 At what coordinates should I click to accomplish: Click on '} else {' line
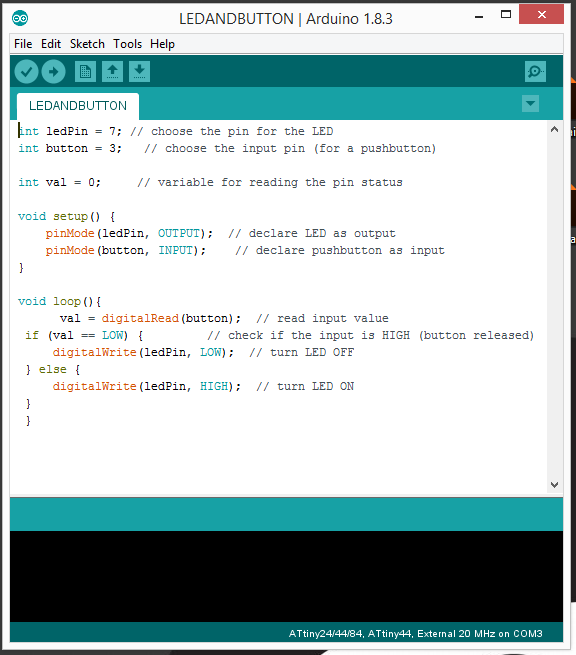click(53, 370)
